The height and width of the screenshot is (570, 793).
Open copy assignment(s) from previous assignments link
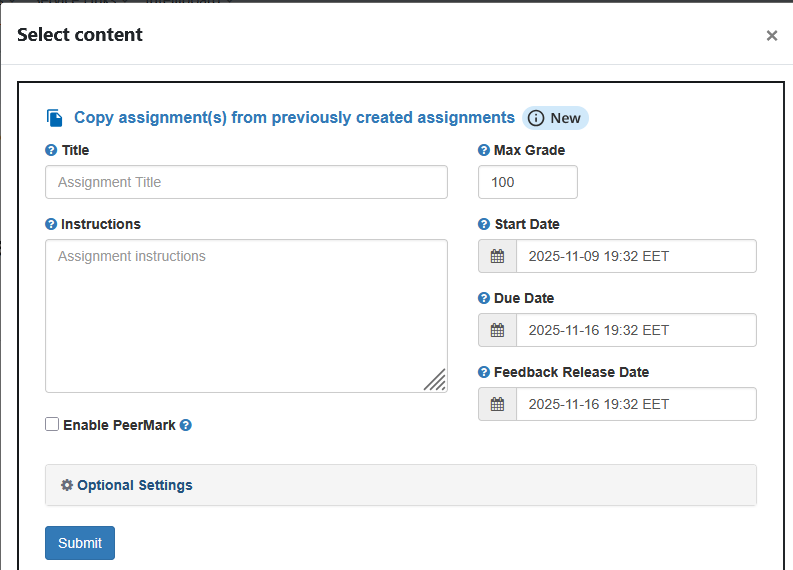(x=294, y=118)
